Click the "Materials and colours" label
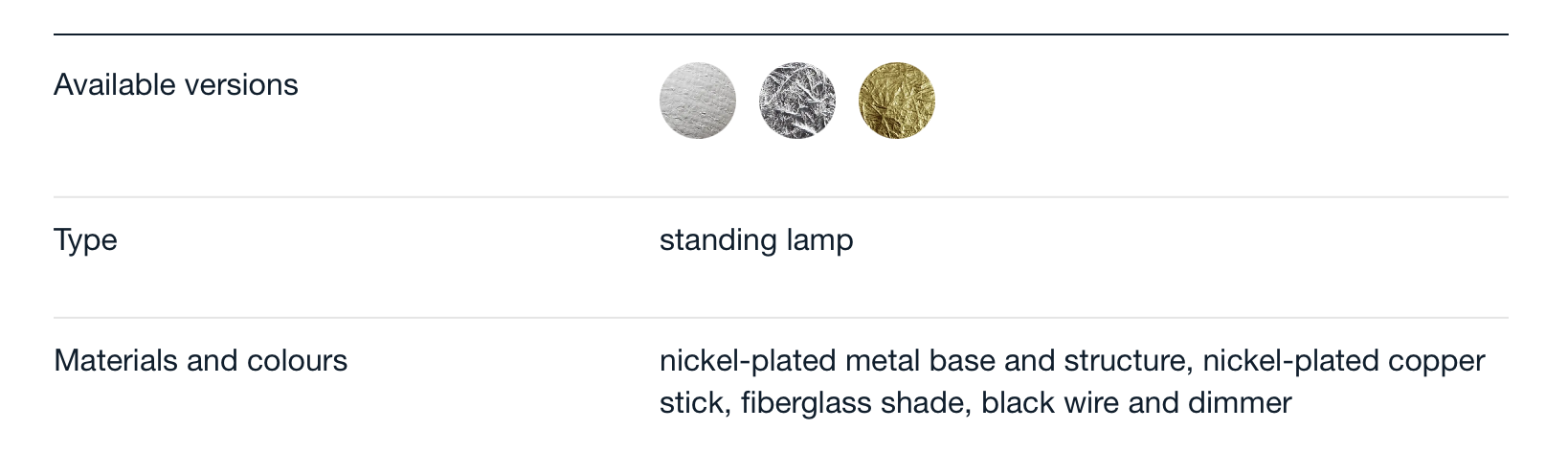The height and width of the screenshot is (475, 1568). point(200,361)
